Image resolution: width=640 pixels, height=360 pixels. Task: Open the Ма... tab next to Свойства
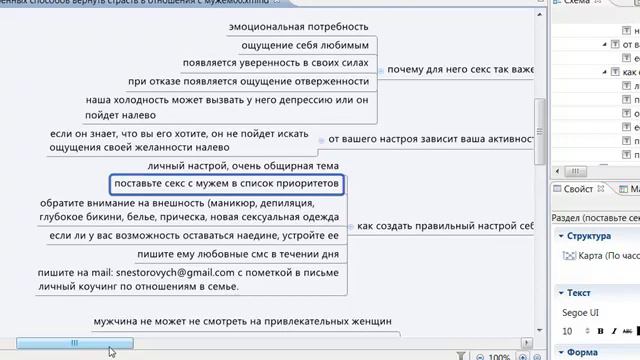pos(630,189)
